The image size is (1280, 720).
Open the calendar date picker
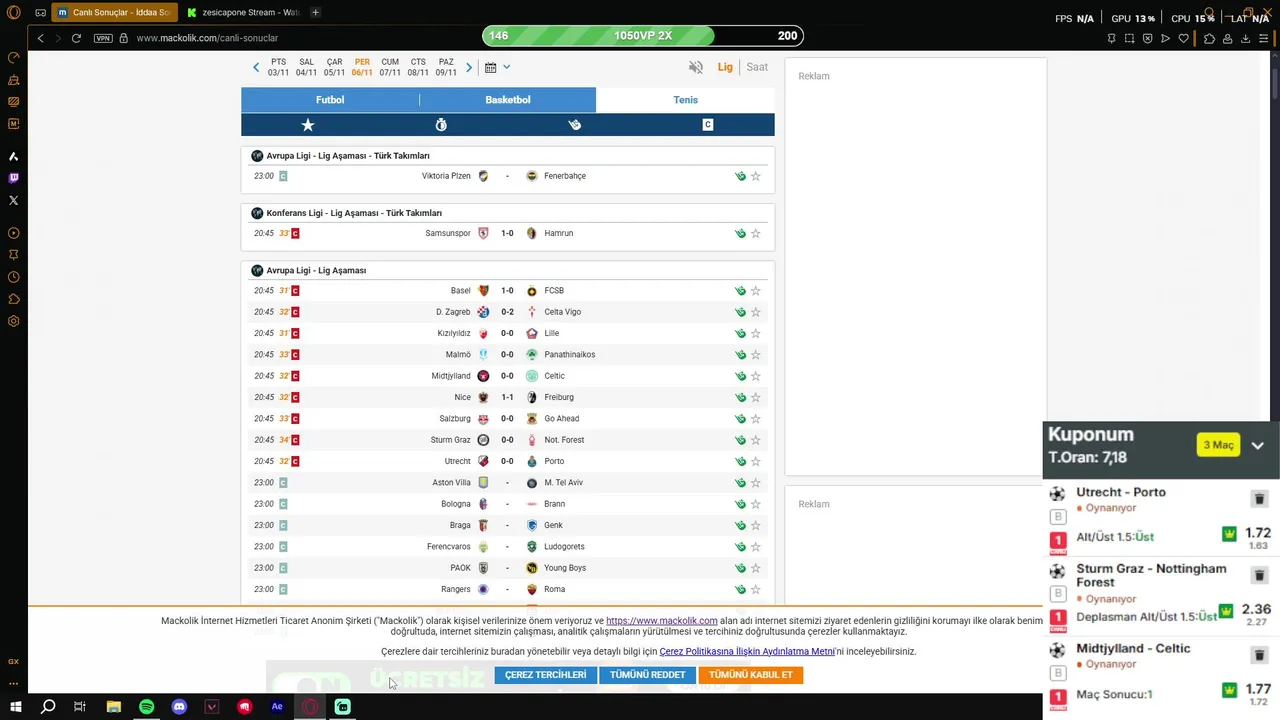click(490, 67)
